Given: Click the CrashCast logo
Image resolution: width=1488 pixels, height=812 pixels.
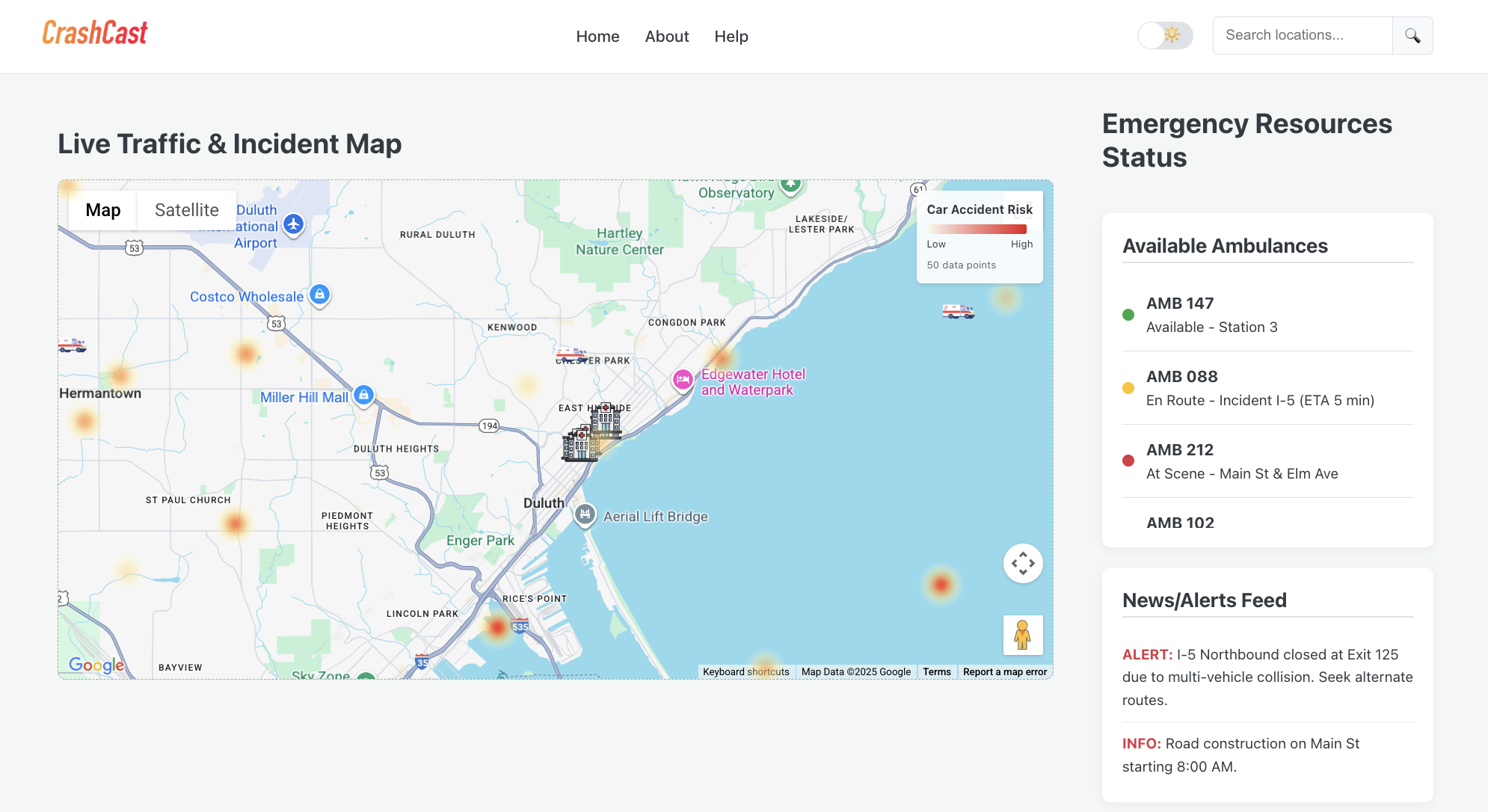Looking at the screenshot, I should 95,33.
